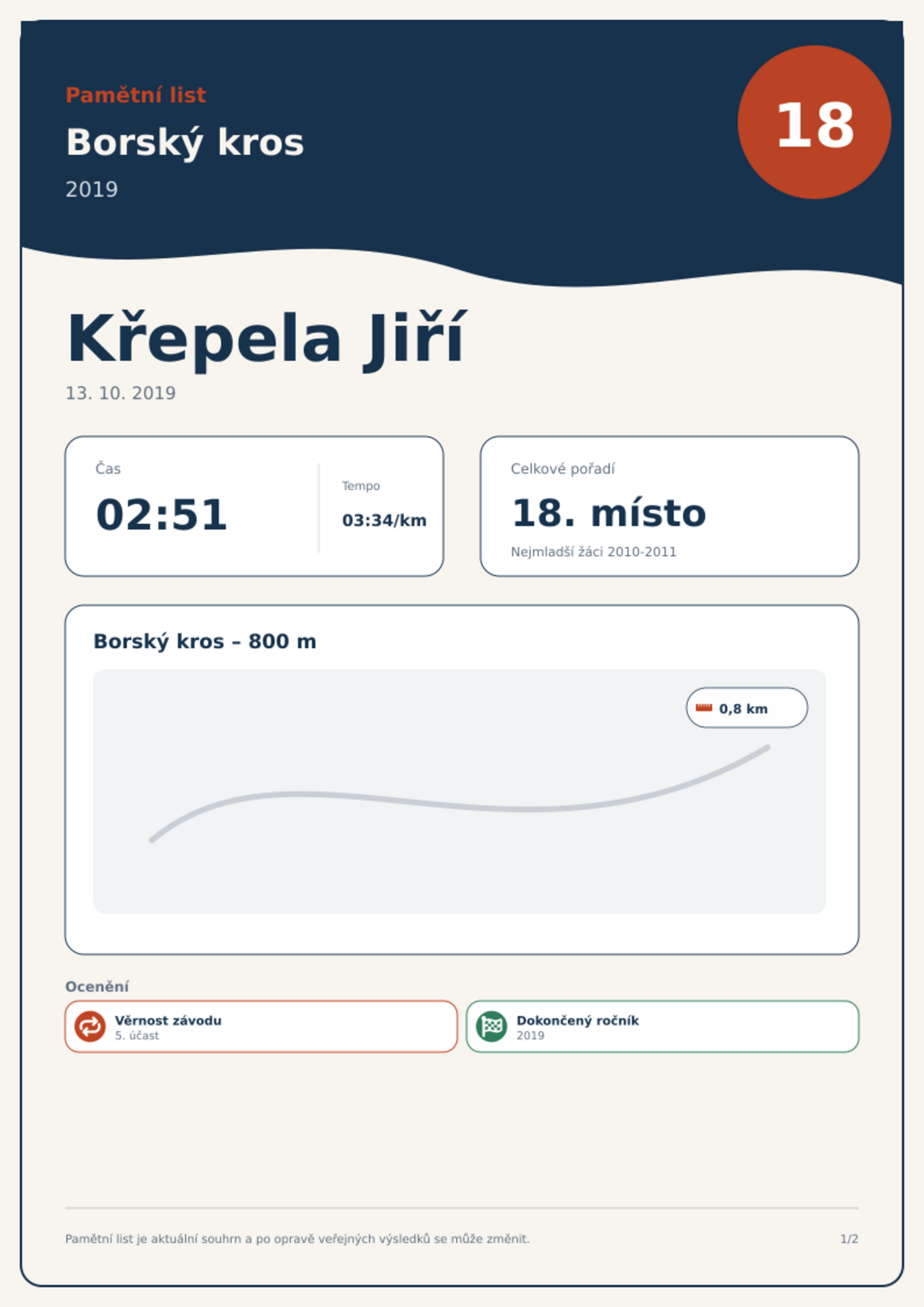Click the tempo value 03:34/km
Viewport: 924px width, 1307px height.
tap(384, 520)
